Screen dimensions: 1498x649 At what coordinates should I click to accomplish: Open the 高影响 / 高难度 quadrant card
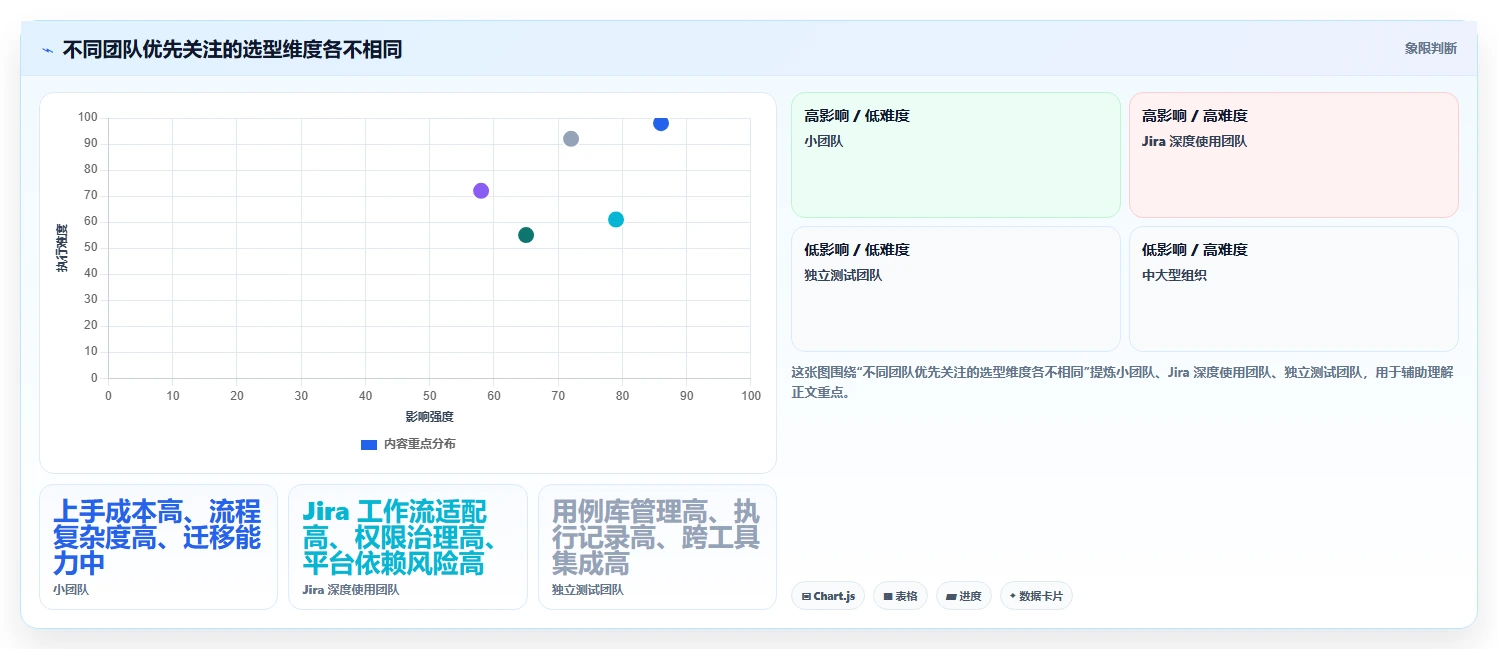pos(1294,155)
